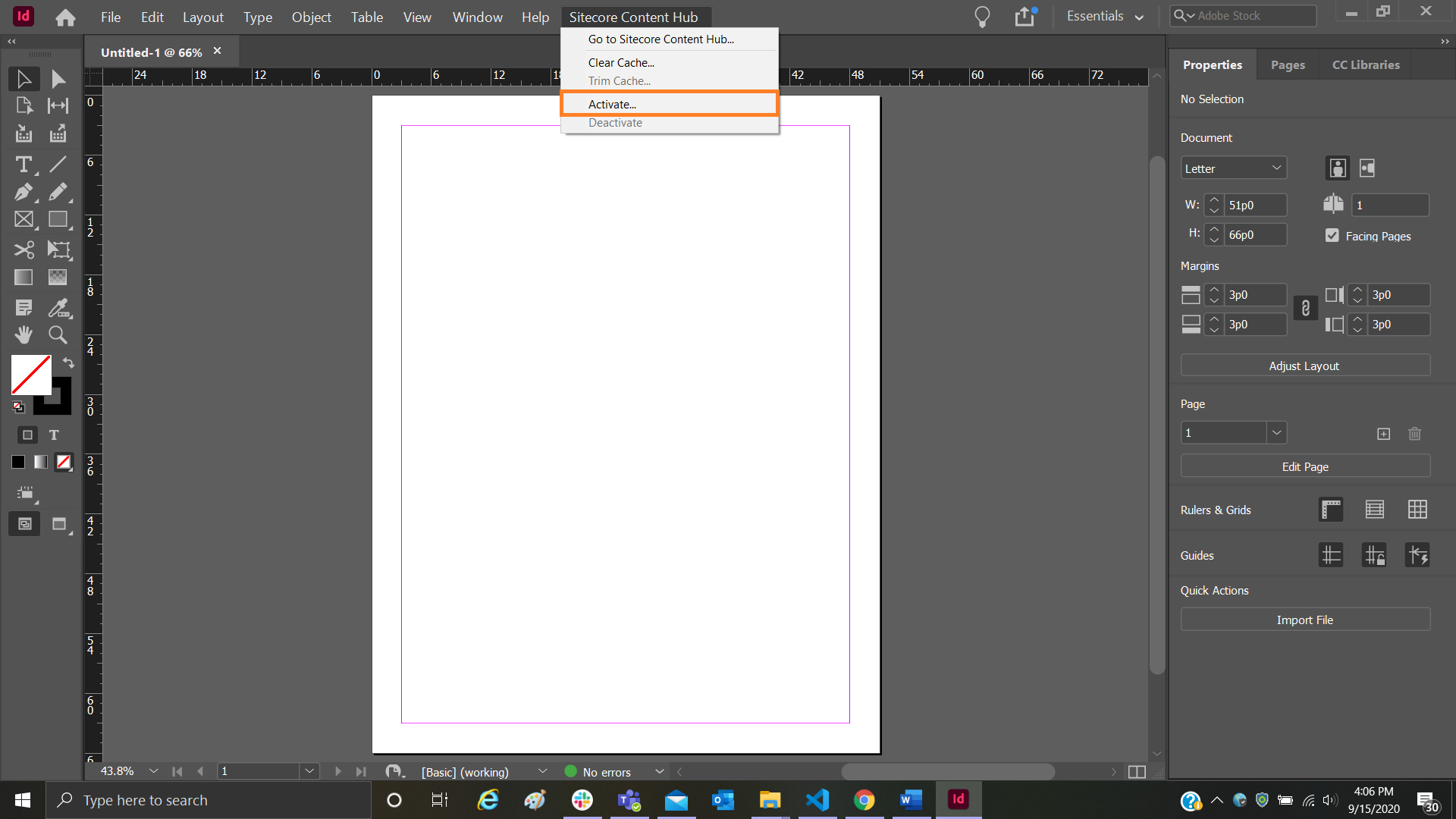The width and height of the screenshot is (1456, 819).
Task: Set formatting affects container
Action: pyautogui.click(x=27, y=435)
